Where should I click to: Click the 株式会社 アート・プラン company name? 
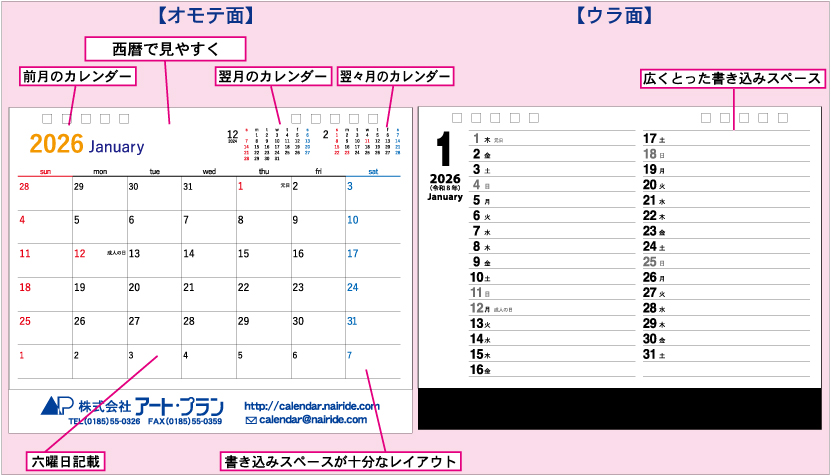pyautogui.click(x=151, y=407)
